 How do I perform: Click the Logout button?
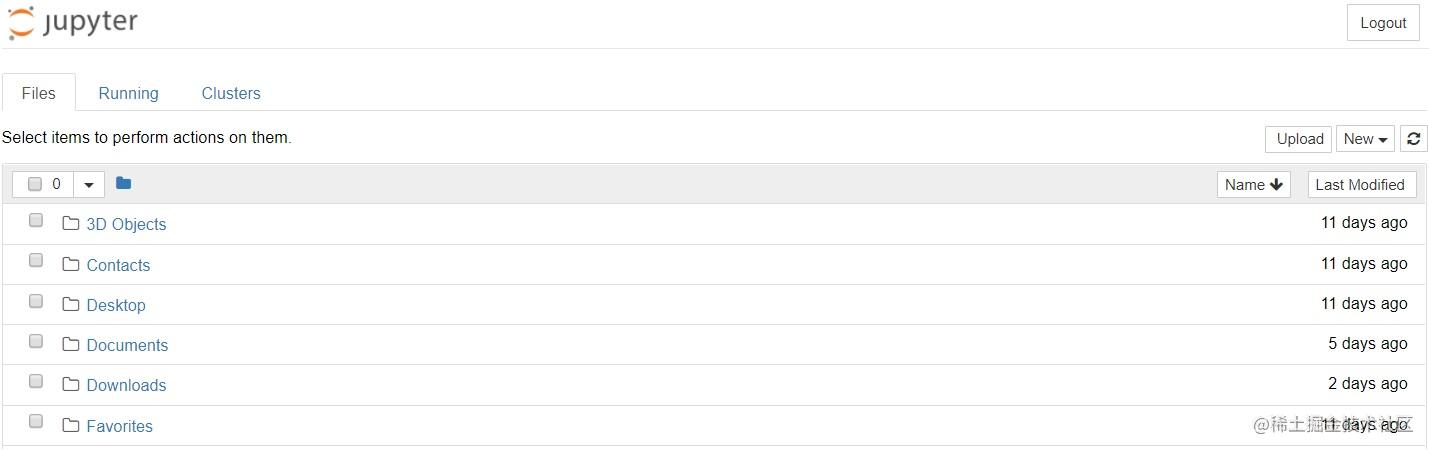(1383, 23)
